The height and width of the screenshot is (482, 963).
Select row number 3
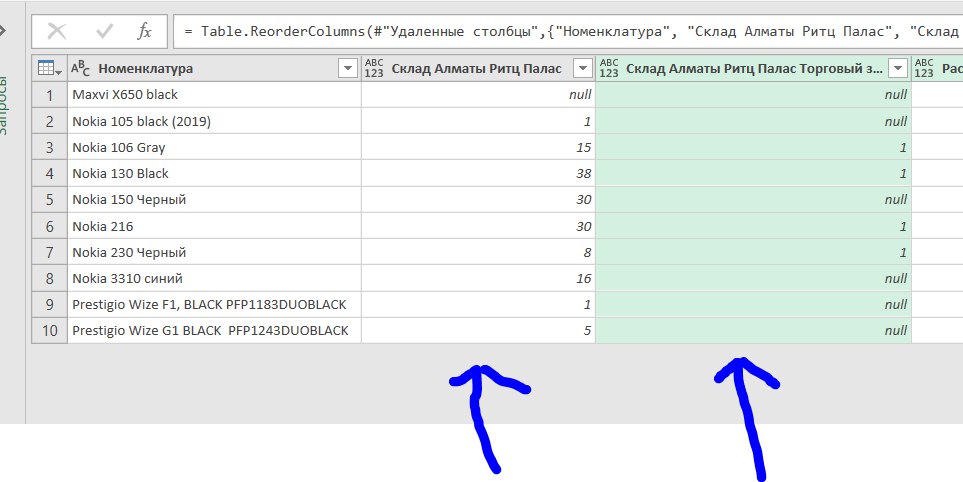click(x=49, y=147)
